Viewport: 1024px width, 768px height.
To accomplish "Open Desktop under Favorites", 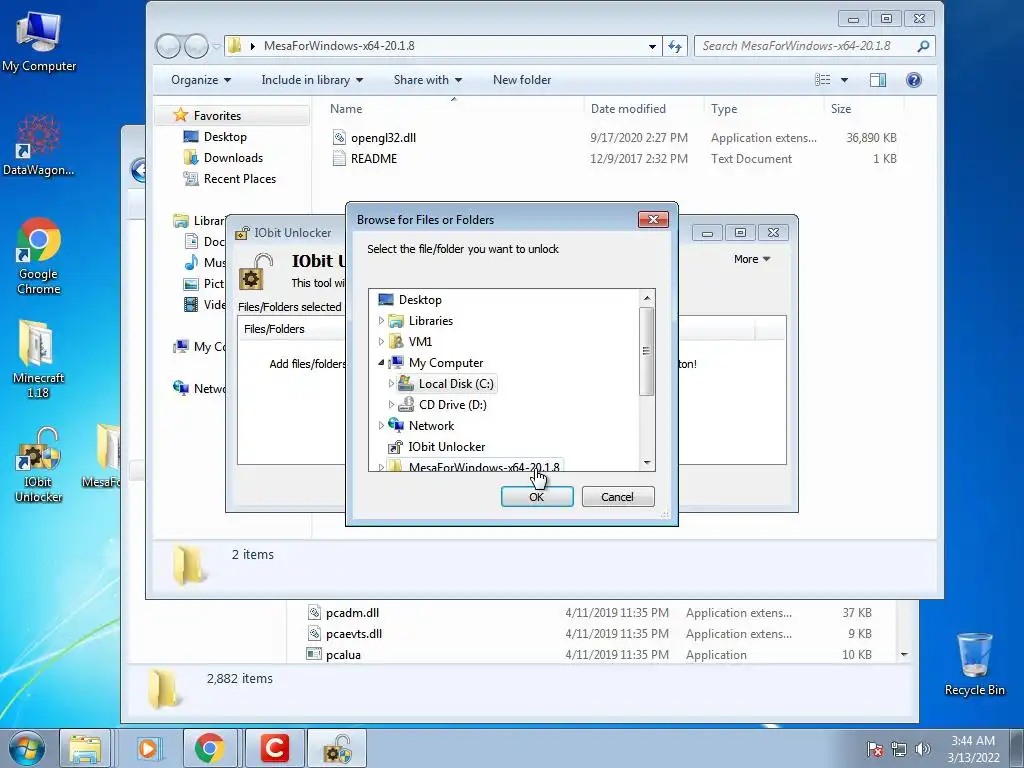I will click(x=225, y=136).
